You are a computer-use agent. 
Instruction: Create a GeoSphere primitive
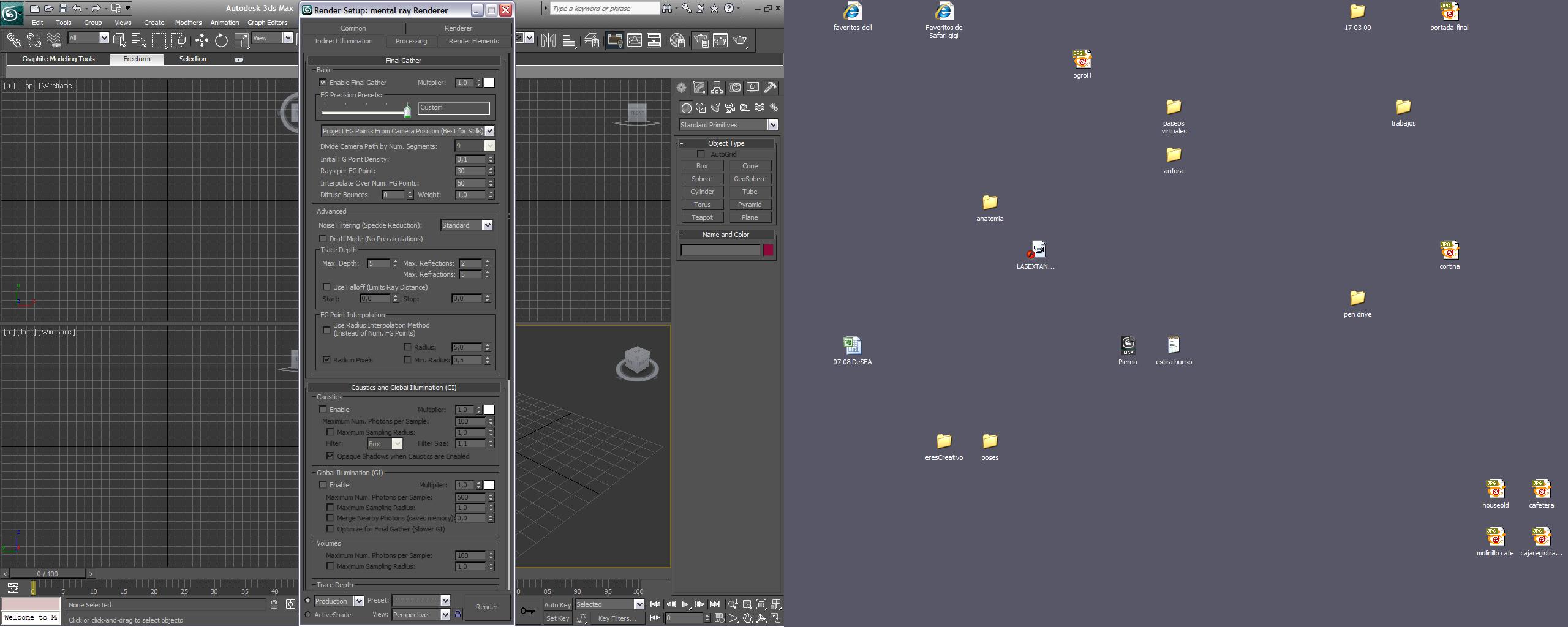(750, 179)
